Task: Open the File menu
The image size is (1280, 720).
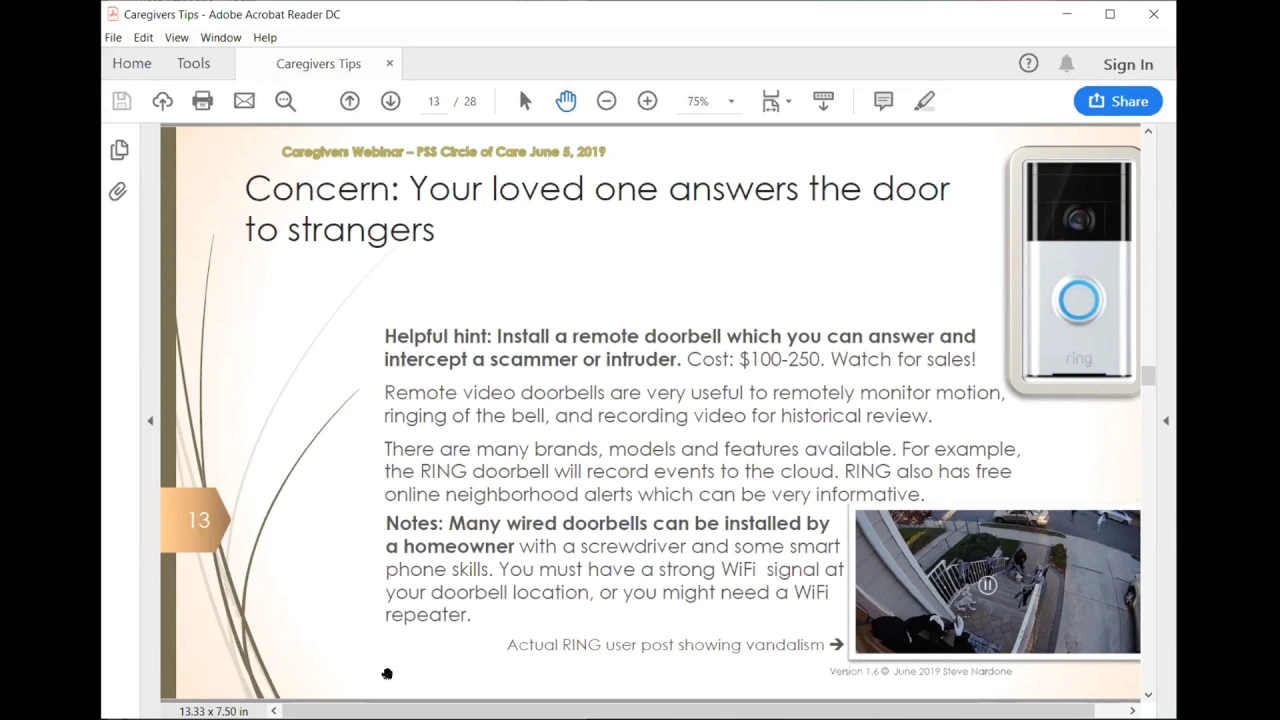Action: click(113, 38)
